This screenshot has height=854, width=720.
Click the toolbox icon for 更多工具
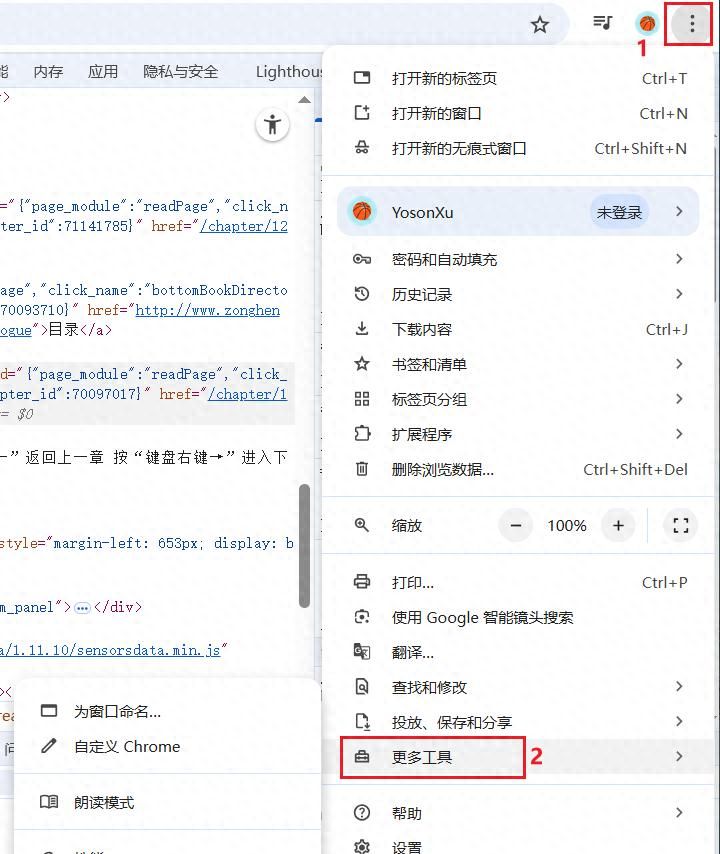click(x=362, y=757)
